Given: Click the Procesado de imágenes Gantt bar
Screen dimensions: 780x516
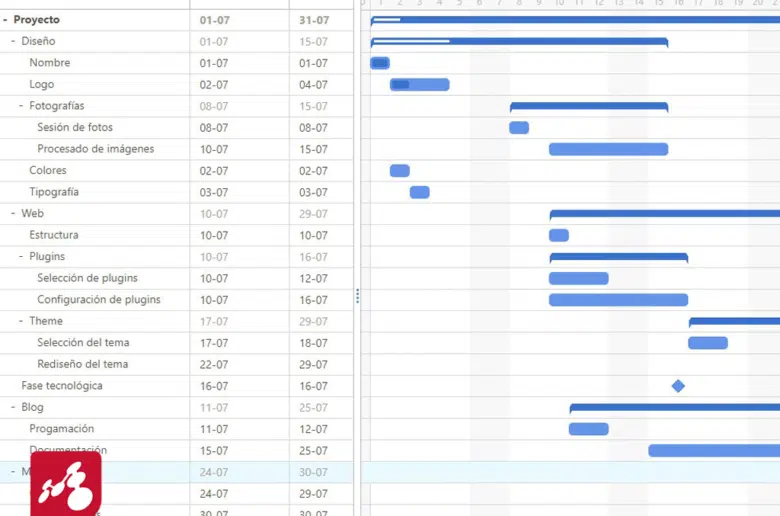Looking at the screenshot, I should click(608, 149).
